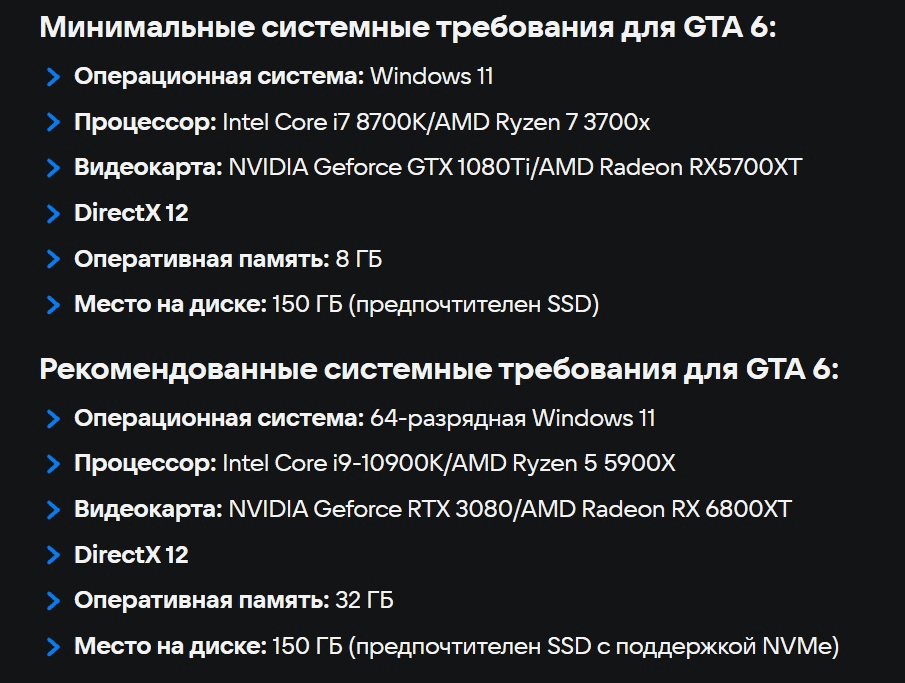This screenshot has width=905, height=683.
Task: Click the chevron next to Intel Core i9-10900K
Action: [x=53, y=463]
